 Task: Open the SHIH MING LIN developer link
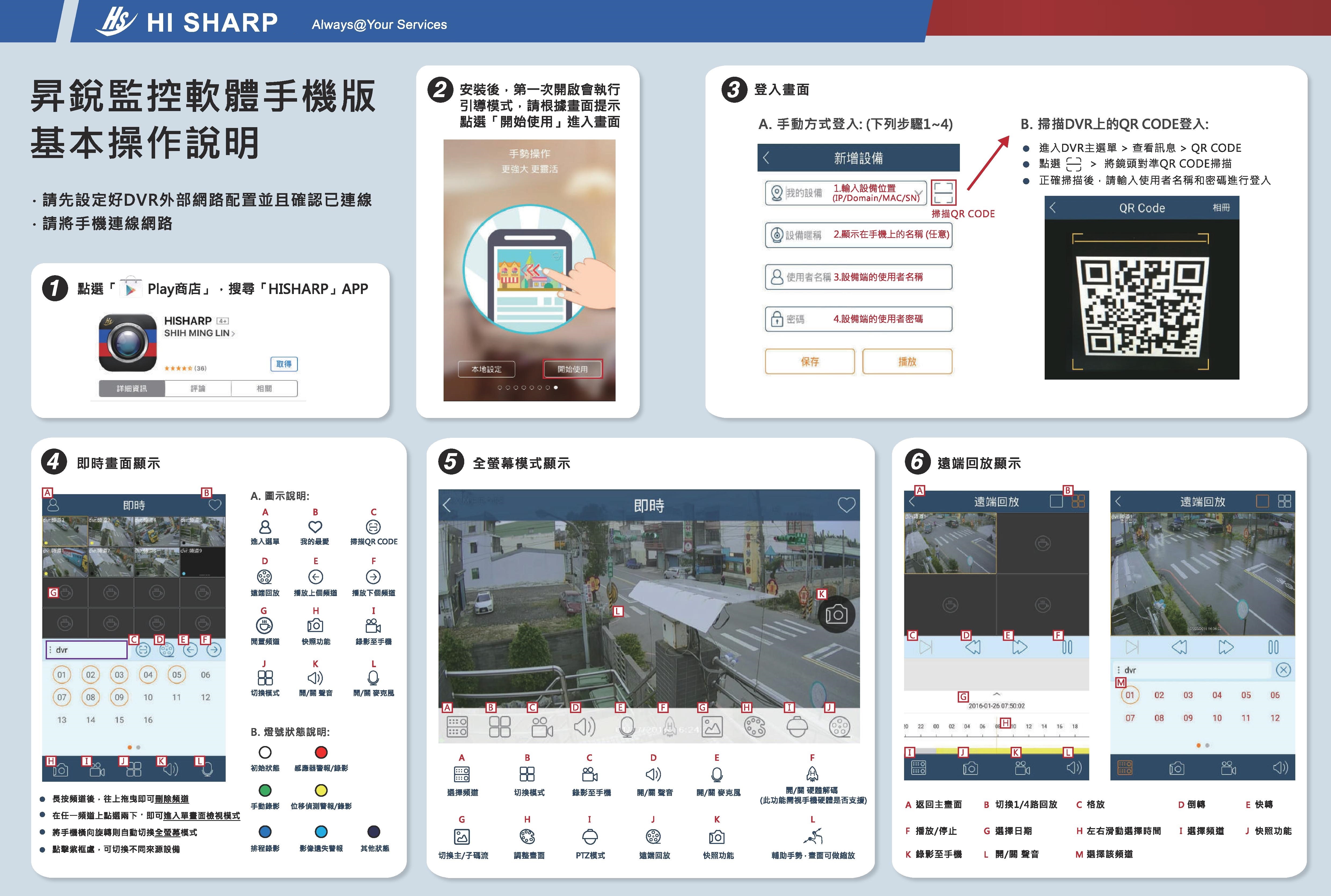pos(199,333)
